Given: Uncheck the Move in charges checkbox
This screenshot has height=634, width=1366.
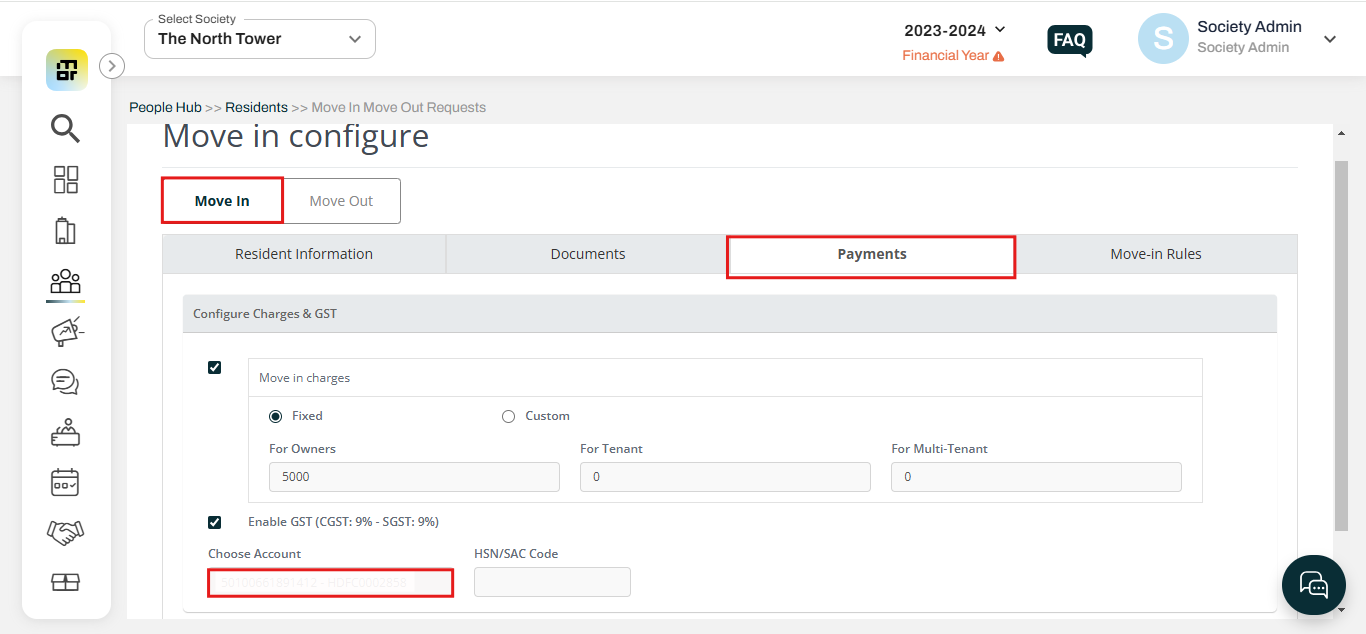Looking at the screenshot, I should (214, 367).
